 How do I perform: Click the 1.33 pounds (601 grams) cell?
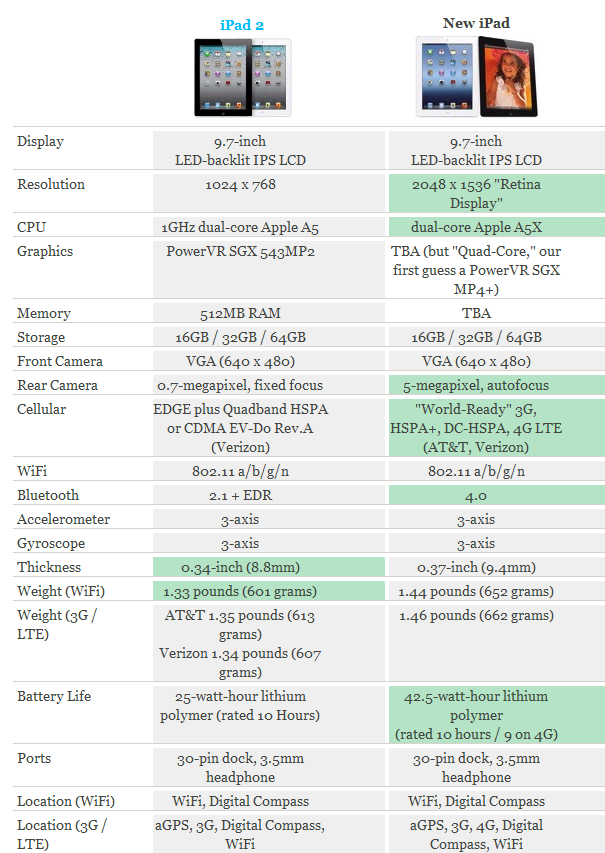click(x=268, y=591)
